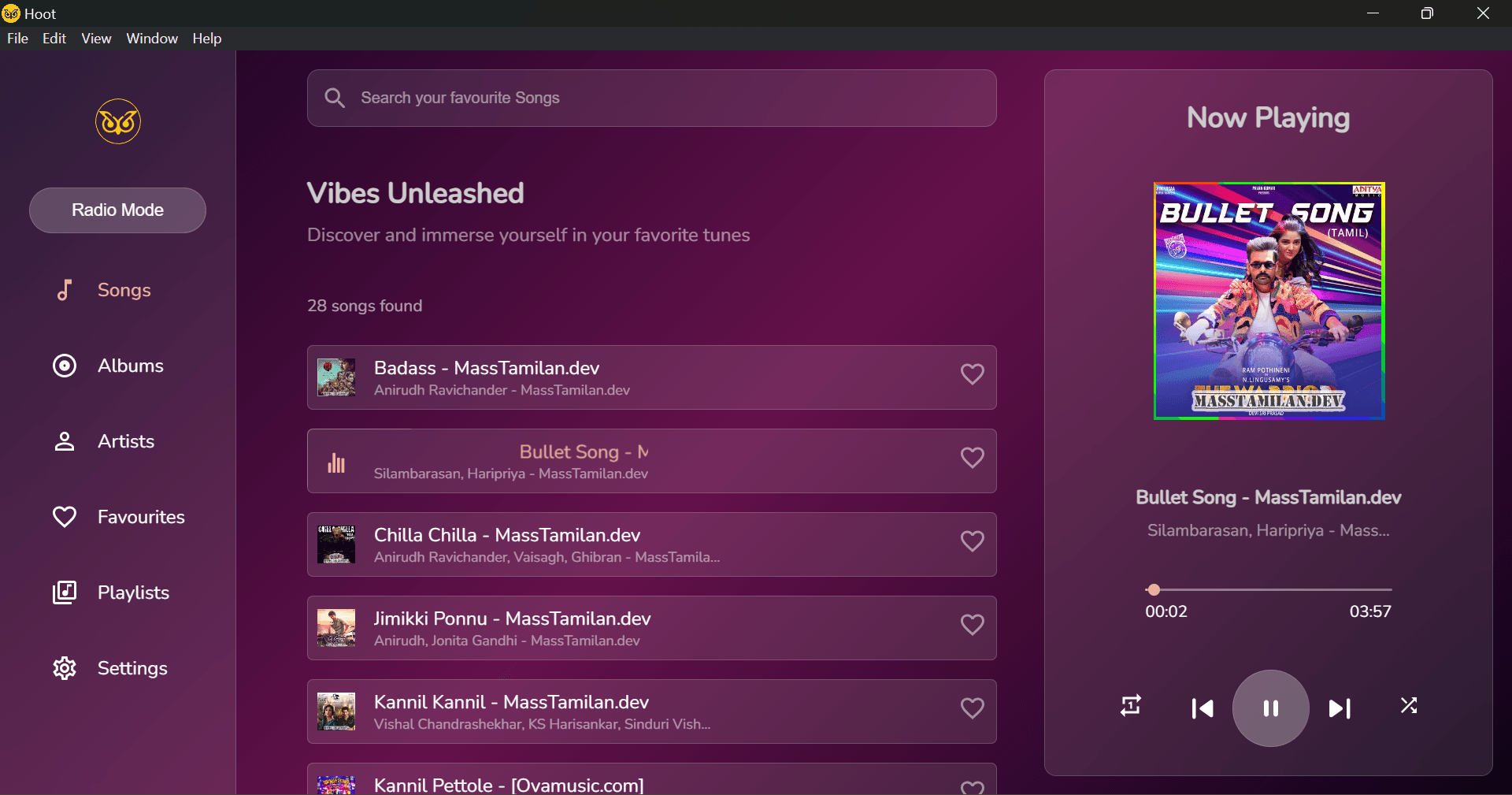Enable Radio Mode
Screen dimensions: 1512x795
click(x=117, y=210)
